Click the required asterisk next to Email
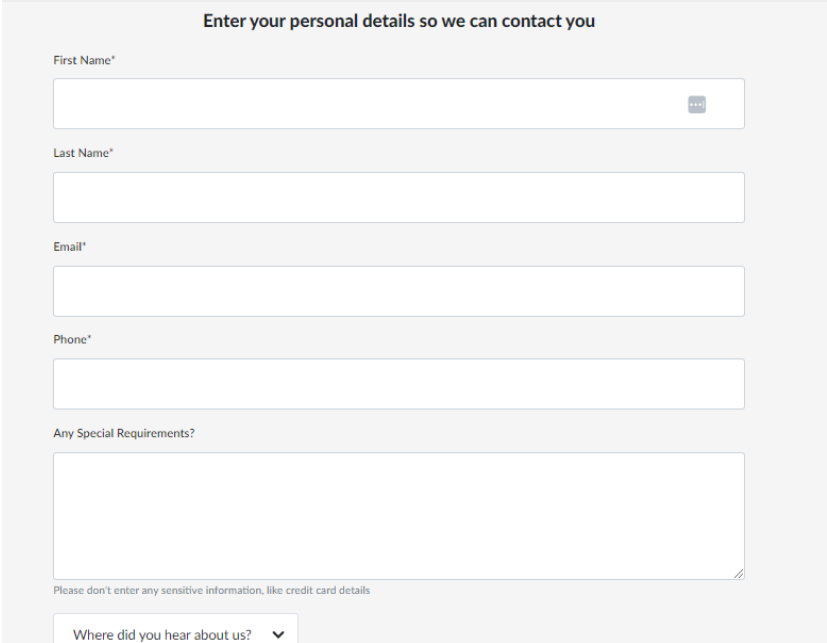This screenshot has width=827, height=643. [85, 245]
